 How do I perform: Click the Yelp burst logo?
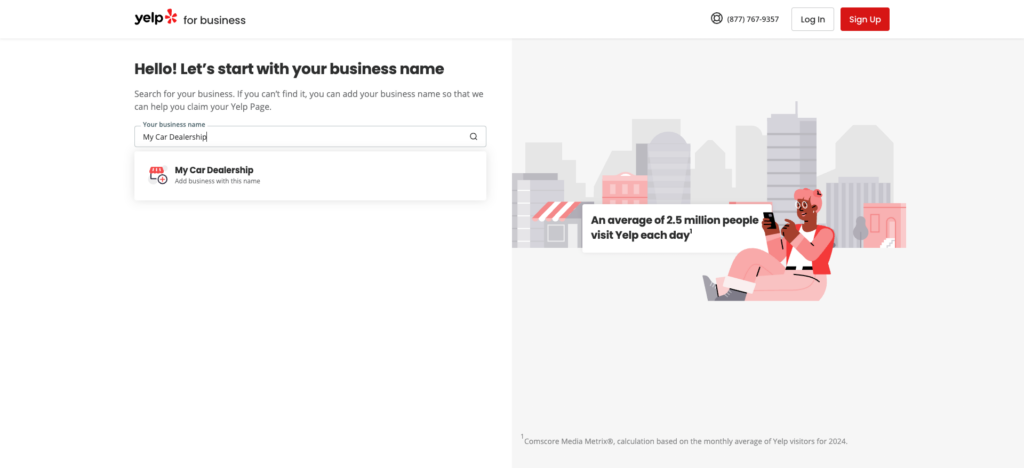click(x=170, y=17)
